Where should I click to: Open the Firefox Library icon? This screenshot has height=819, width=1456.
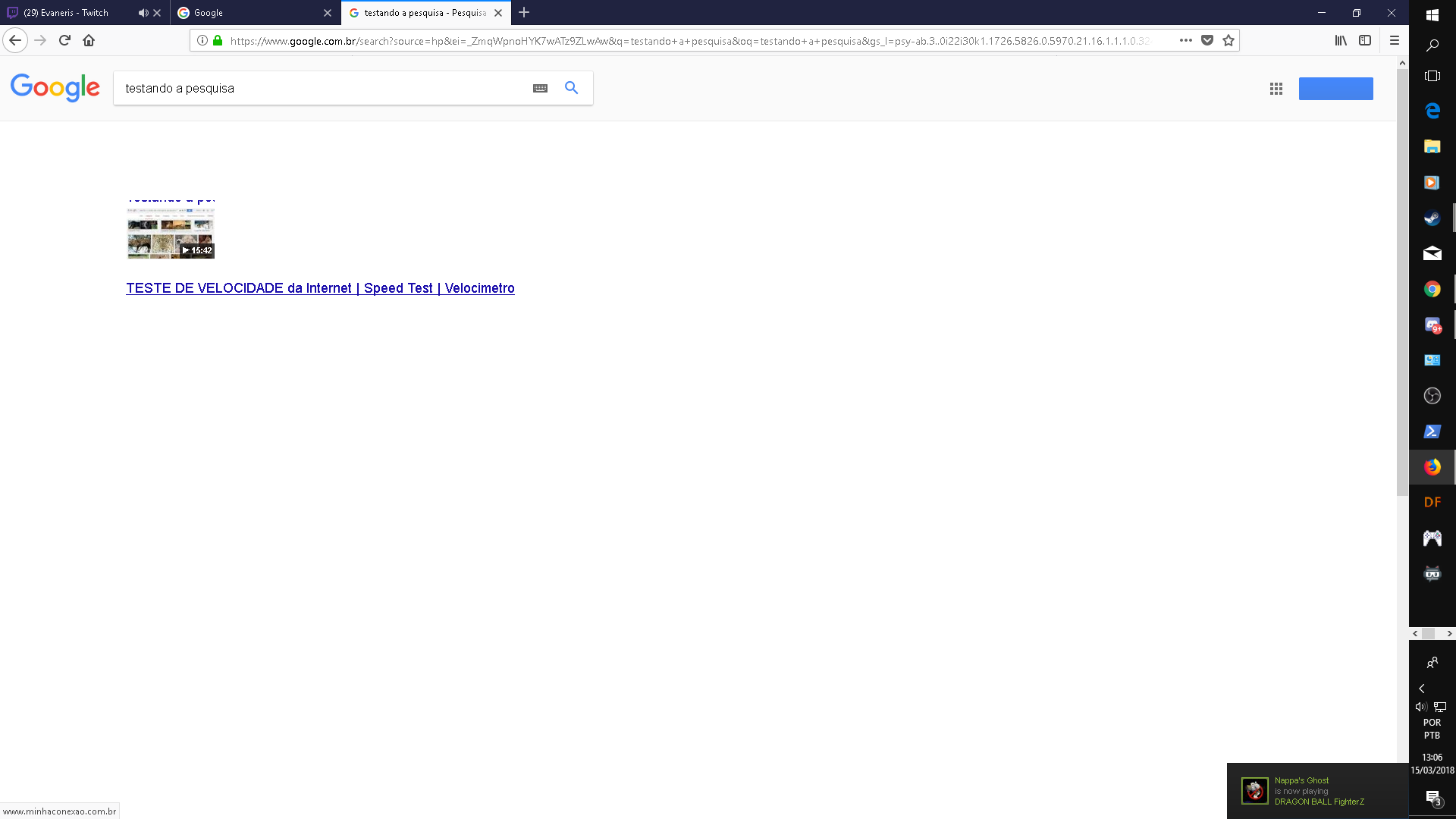[x=1341, y=40]
